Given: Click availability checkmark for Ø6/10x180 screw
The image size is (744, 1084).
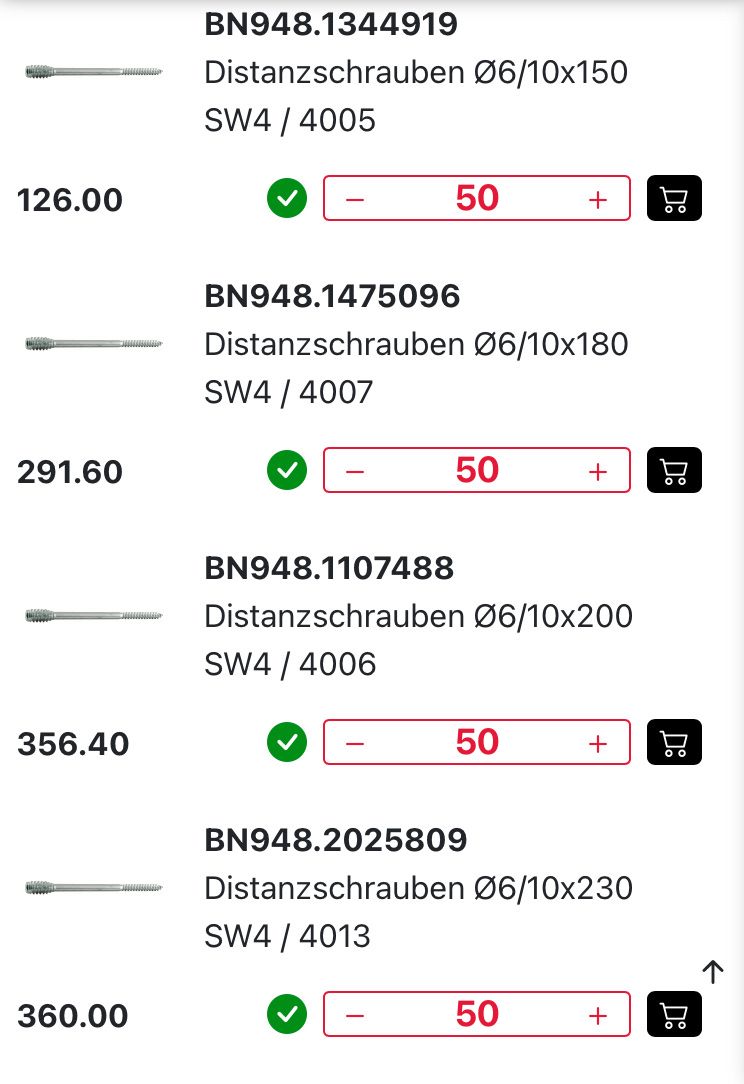Looking at the screenshot, I should pos(287,470).
